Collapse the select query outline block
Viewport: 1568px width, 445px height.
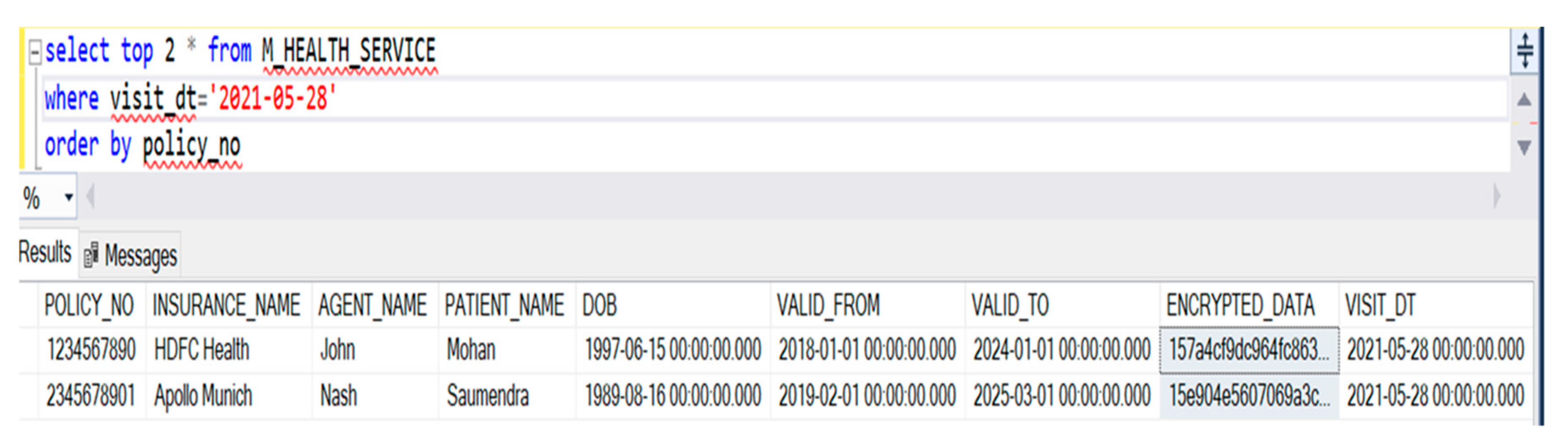35,52
